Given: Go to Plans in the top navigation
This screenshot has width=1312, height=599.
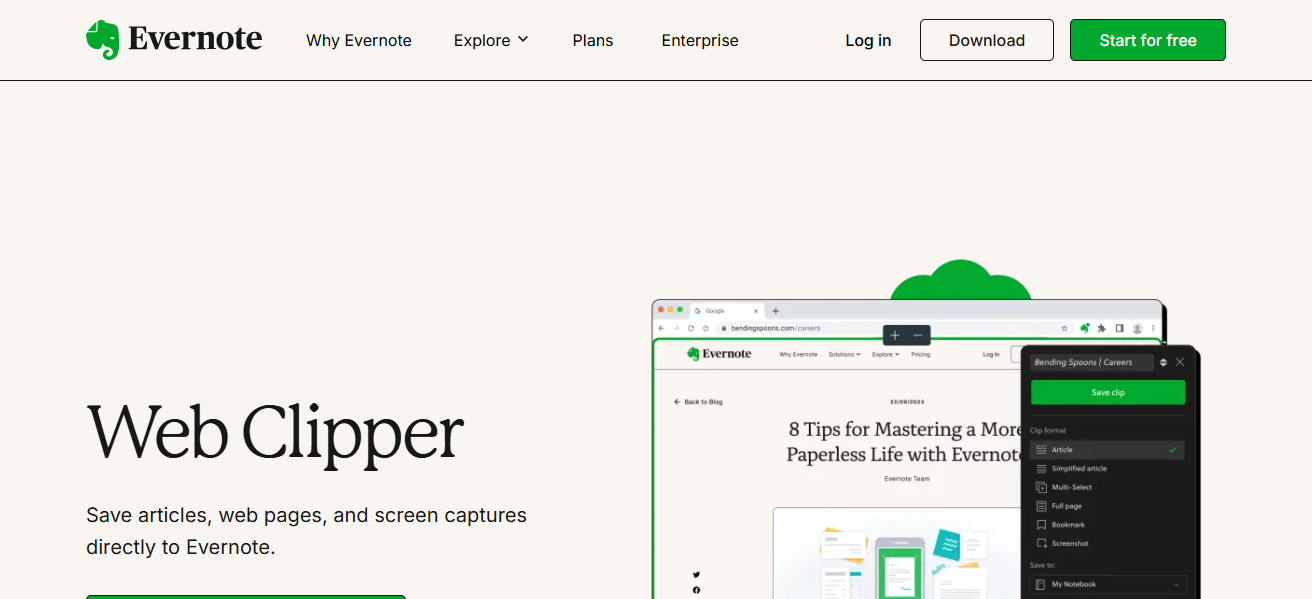Looking at the screenshot, I should pyautogui.click(x=593, y=40).
